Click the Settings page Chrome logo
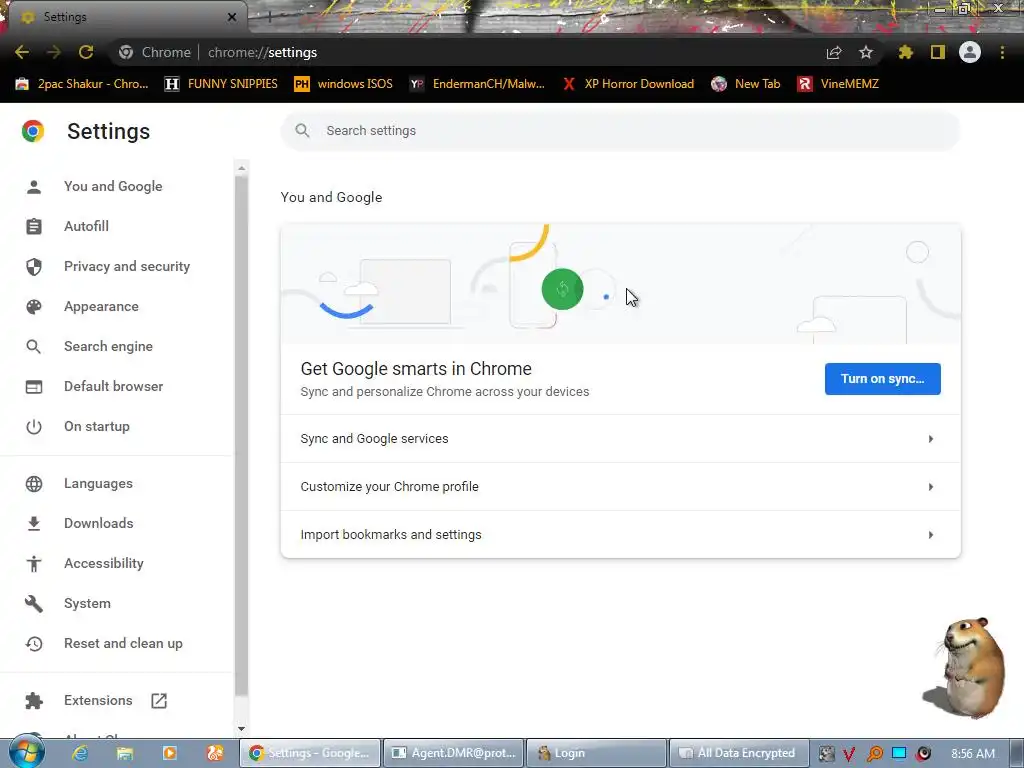The height and width of the screenshot is (768, 1024). pos(33,131)
